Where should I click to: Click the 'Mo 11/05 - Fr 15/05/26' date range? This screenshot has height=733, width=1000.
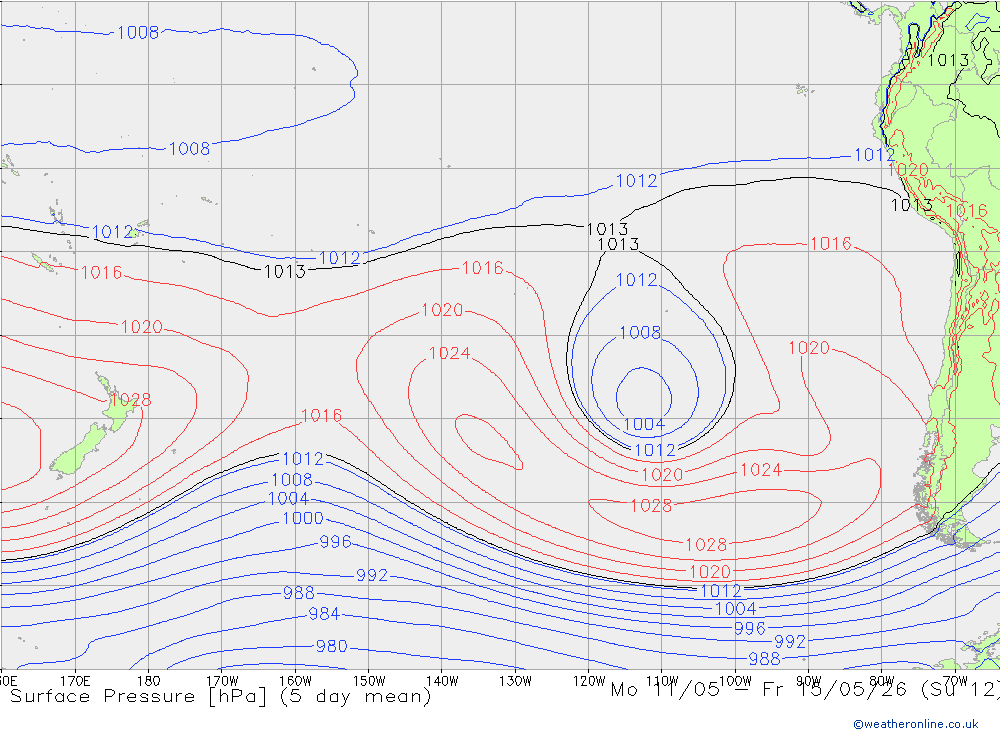tap(760, 690)
